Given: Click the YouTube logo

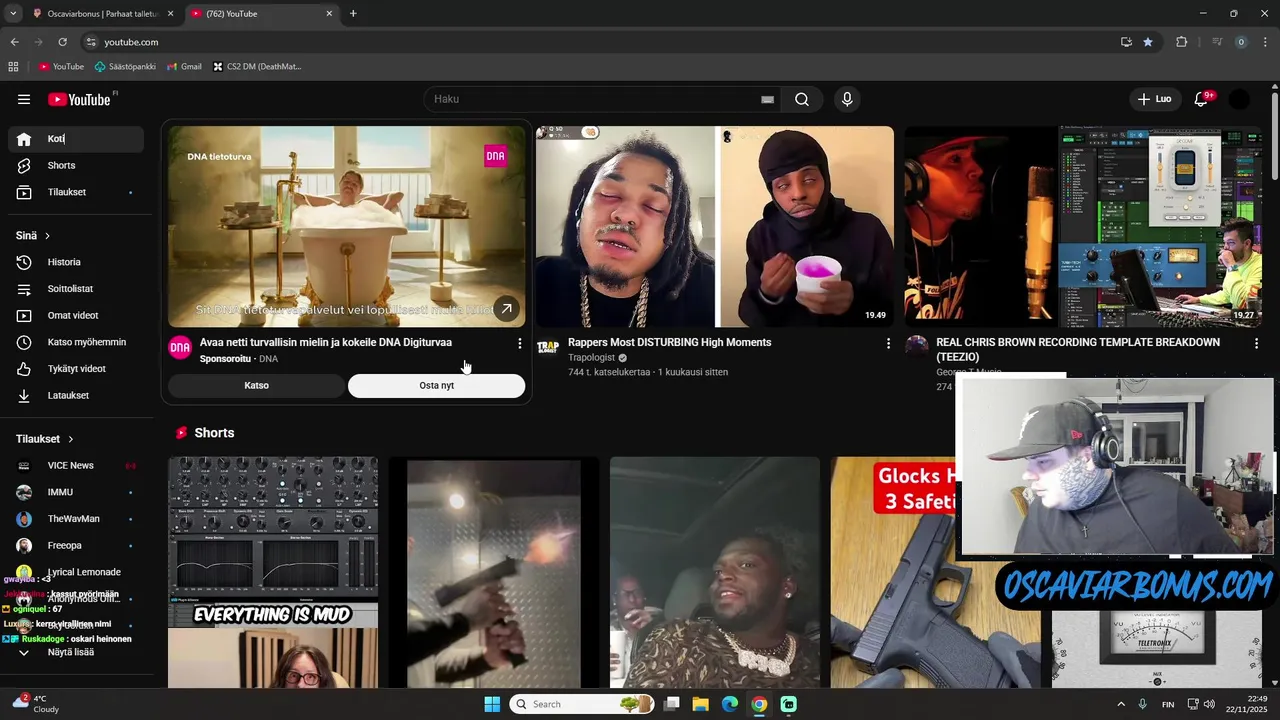Looking at the screenshot, I should click(x=80, y=99).
